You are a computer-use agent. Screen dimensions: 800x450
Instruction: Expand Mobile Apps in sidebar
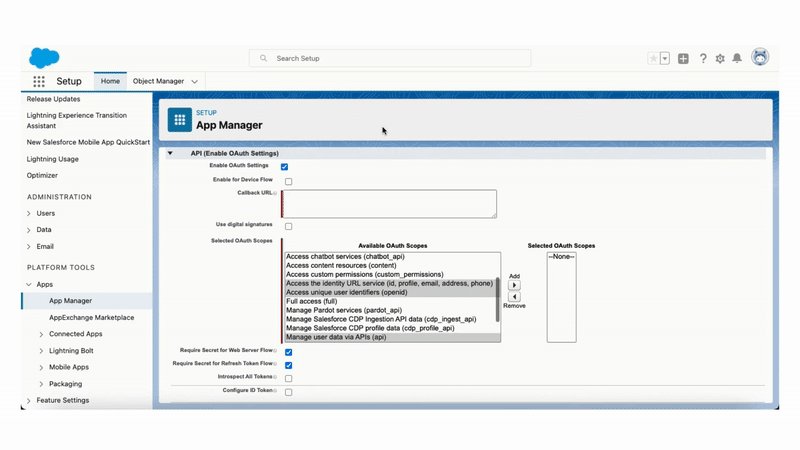(x=41, y=368)
